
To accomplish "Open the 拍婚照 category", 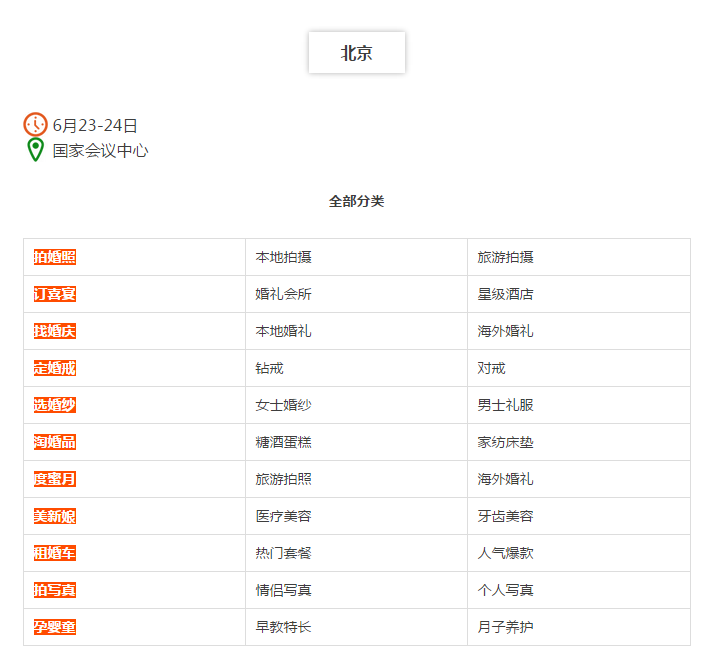I will pyautogui.click(x=55, y=257).
